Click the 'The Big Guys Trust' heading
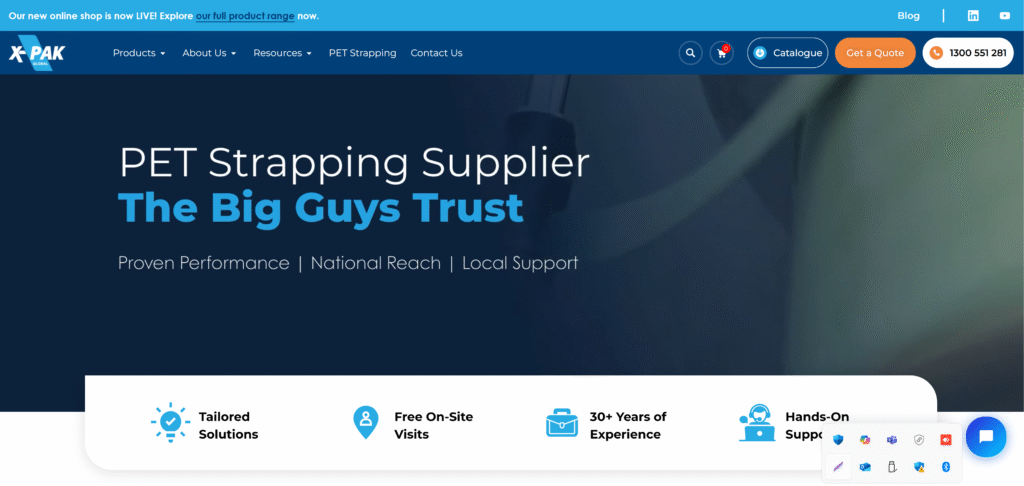Image resolution: width=1024 pixels, height=486 pixels. tap(321, 207)
